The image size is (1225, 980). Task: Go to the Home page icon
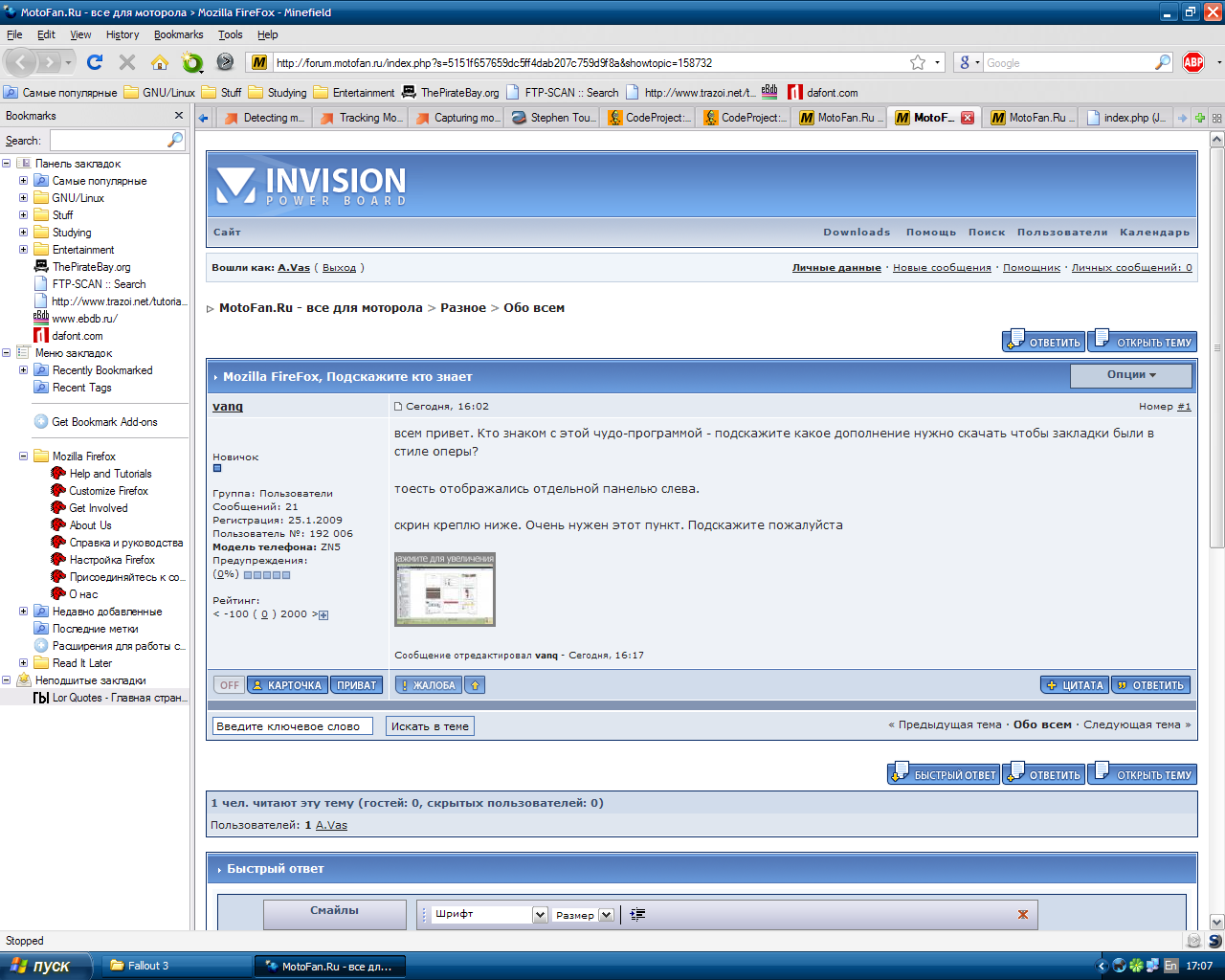click(160, 62)
